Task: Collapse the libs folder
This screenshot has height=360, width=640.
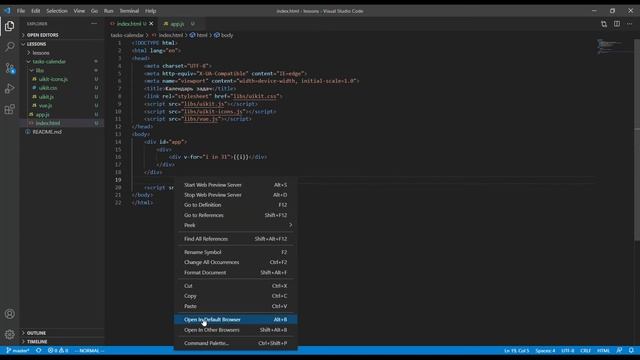Action: coord(39,70)
